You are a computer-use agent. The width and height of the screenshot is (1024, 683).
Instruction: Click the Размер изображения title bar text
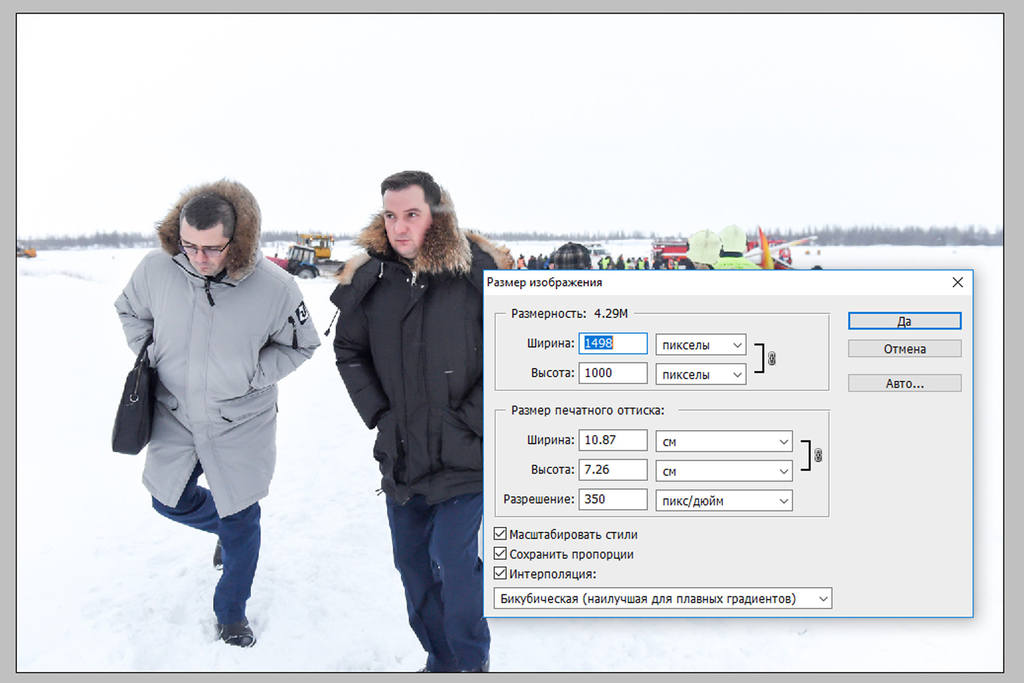point(544,282)
